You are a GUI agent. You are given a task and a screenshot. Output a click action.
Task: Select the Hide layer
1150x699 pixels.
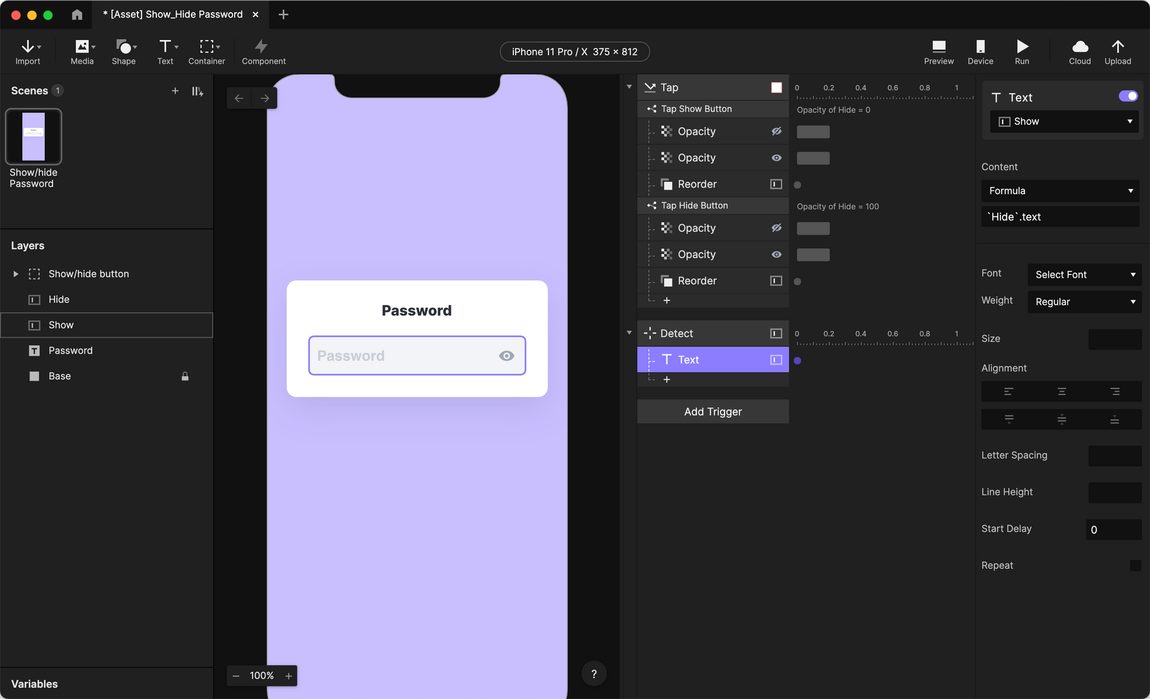pyautogui.click(x=106, y=299)
